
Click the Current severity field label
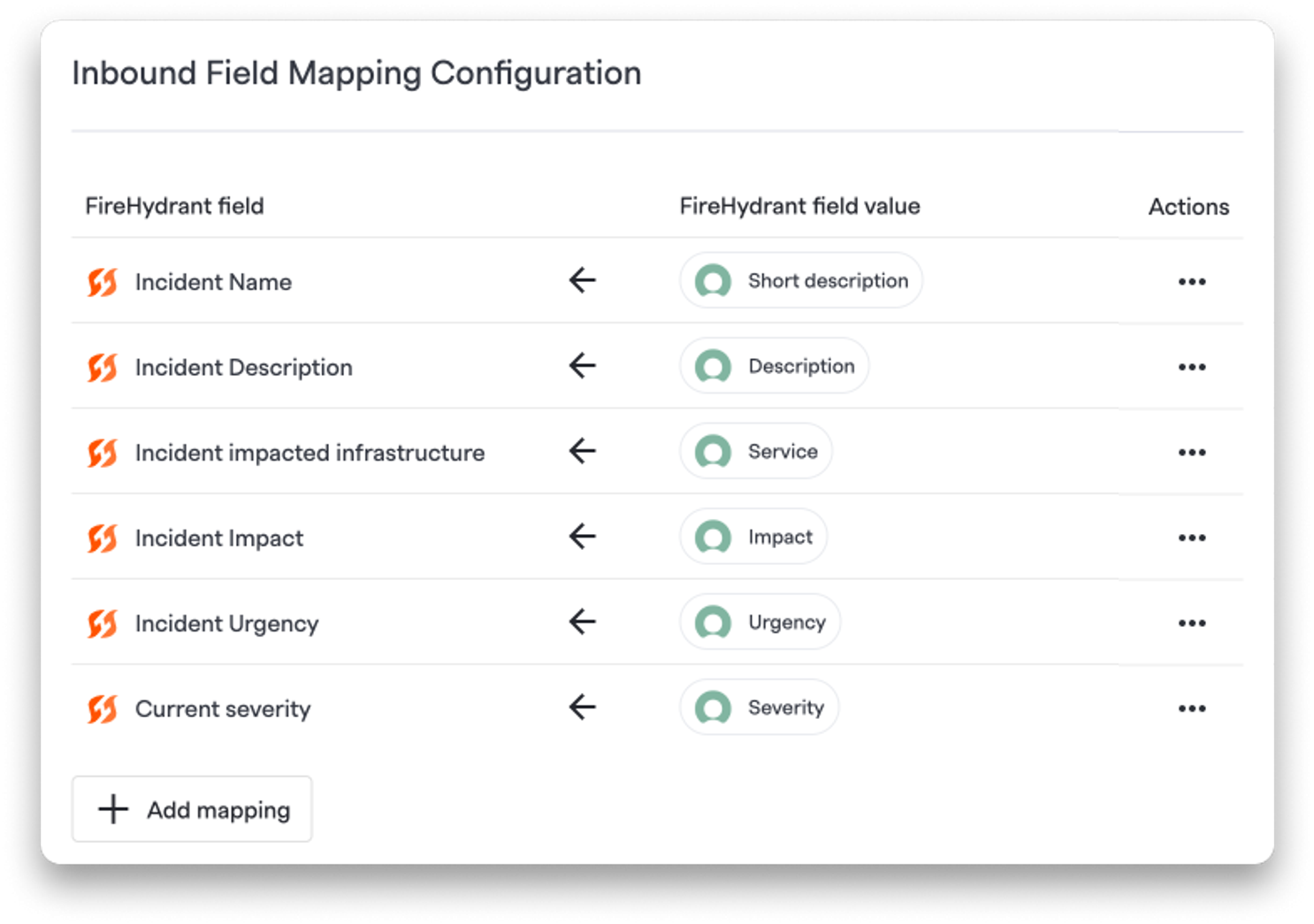click(223, 709)
